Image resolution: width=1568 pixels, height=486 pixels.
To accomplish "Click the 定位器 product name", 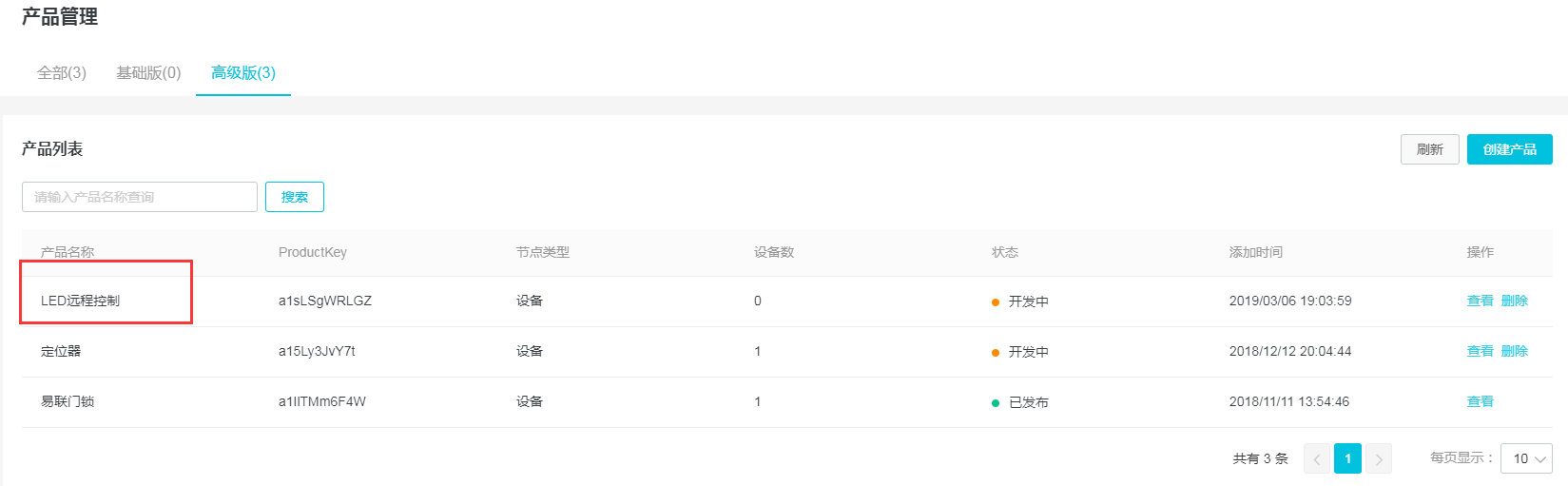I will click(61, 351).
